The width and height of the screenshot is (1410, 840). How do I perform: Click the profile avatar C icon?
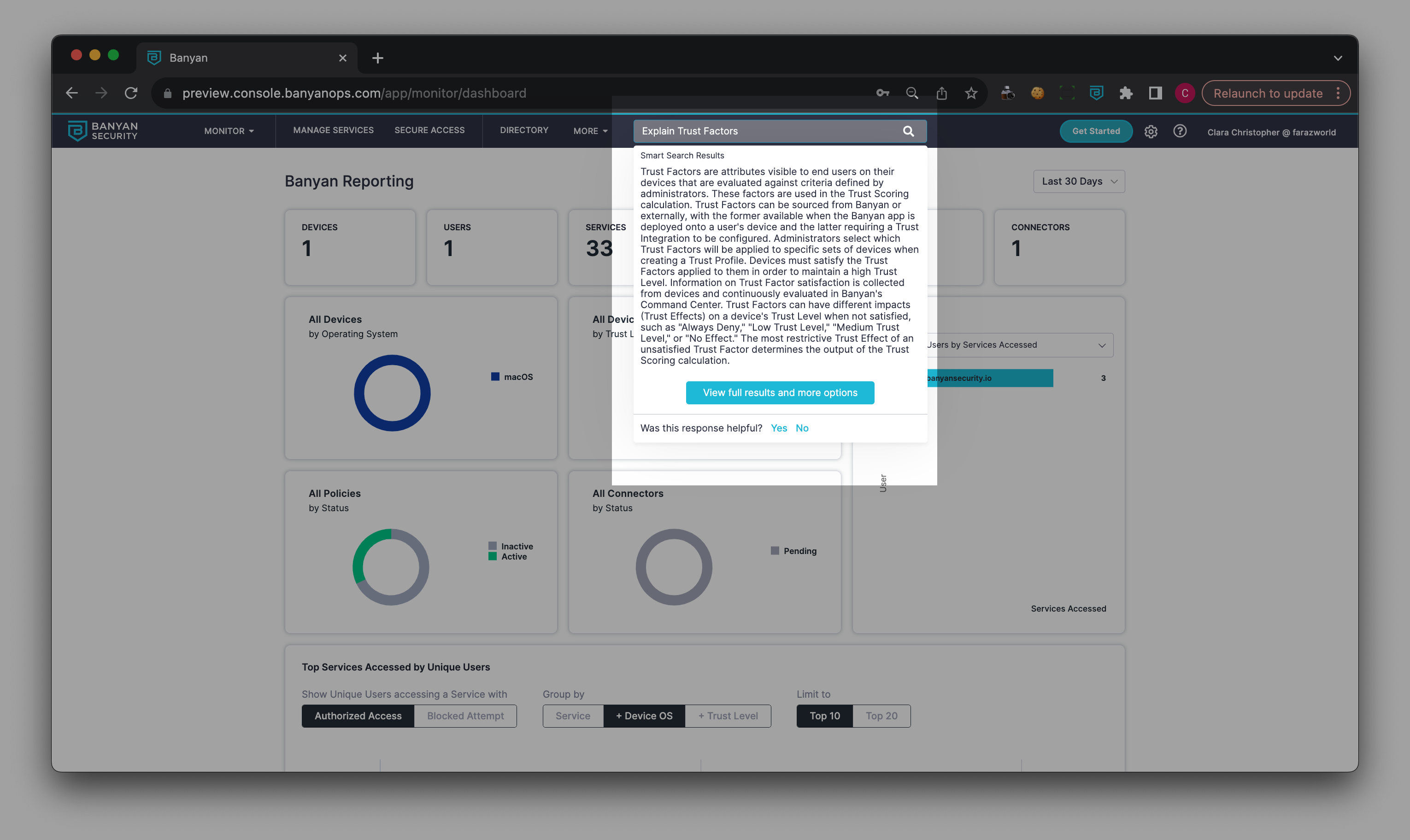point(1185,93)
